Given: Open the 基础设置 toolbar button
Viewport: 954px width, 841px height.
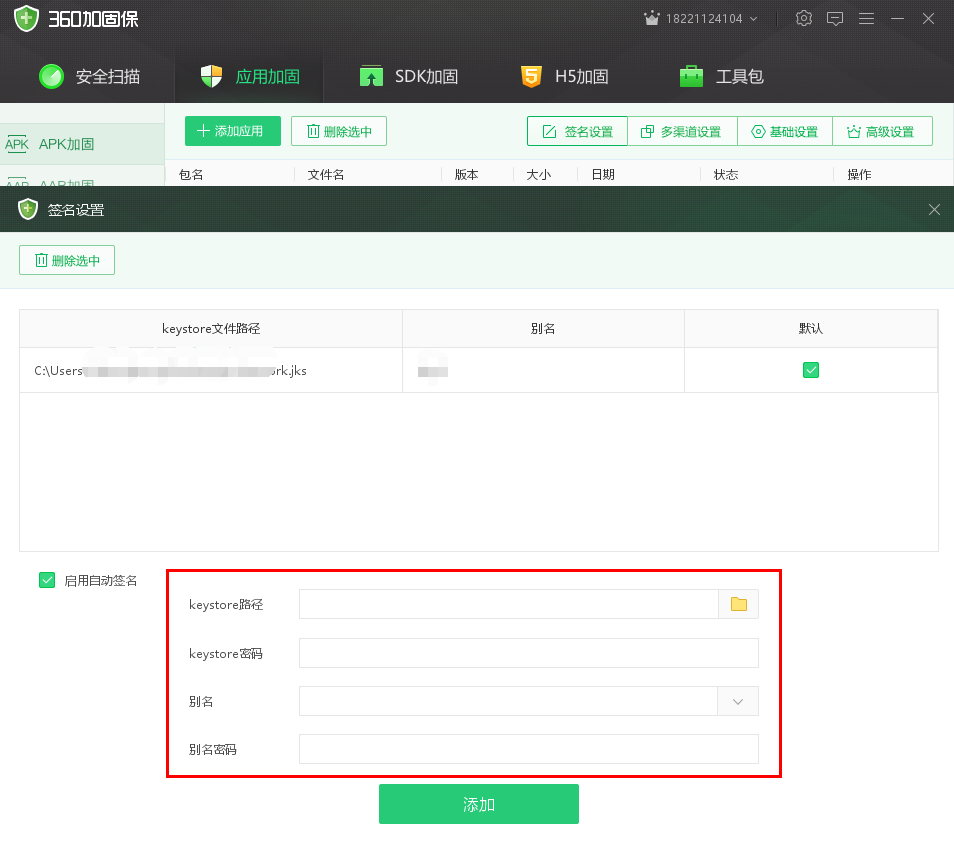Looking at the screenshot, I should 785,131.
